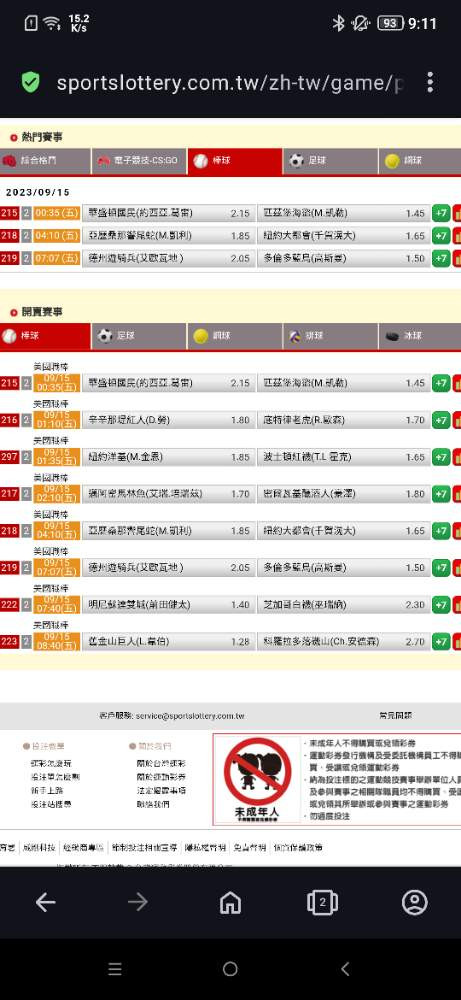The width and height of the screenshot is (461, 1000).
Task: Tap Android system back triangle
Action: pyautogui.click(x=345, y=969)
